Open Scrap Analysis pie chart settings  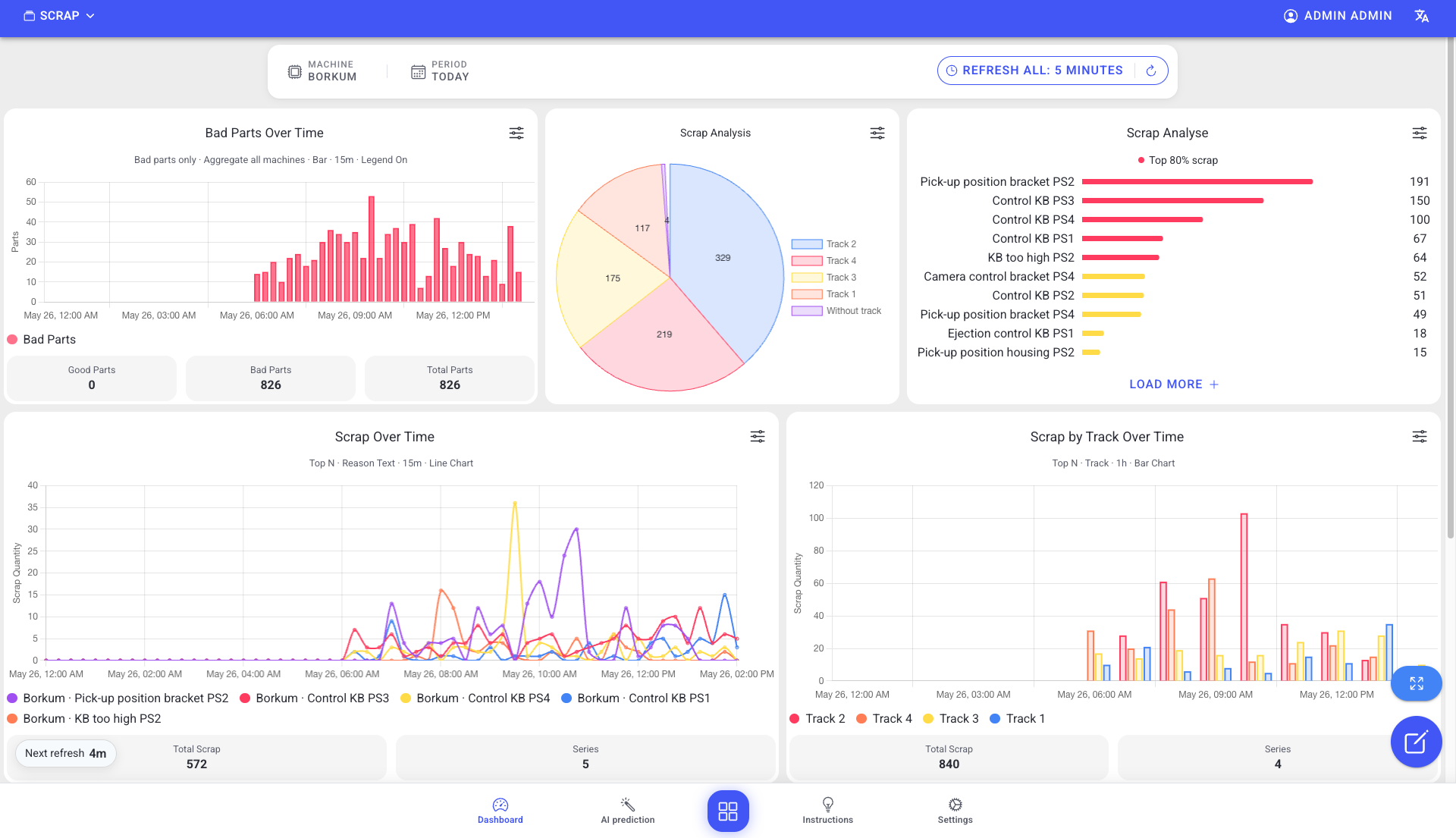coord(877,133)
